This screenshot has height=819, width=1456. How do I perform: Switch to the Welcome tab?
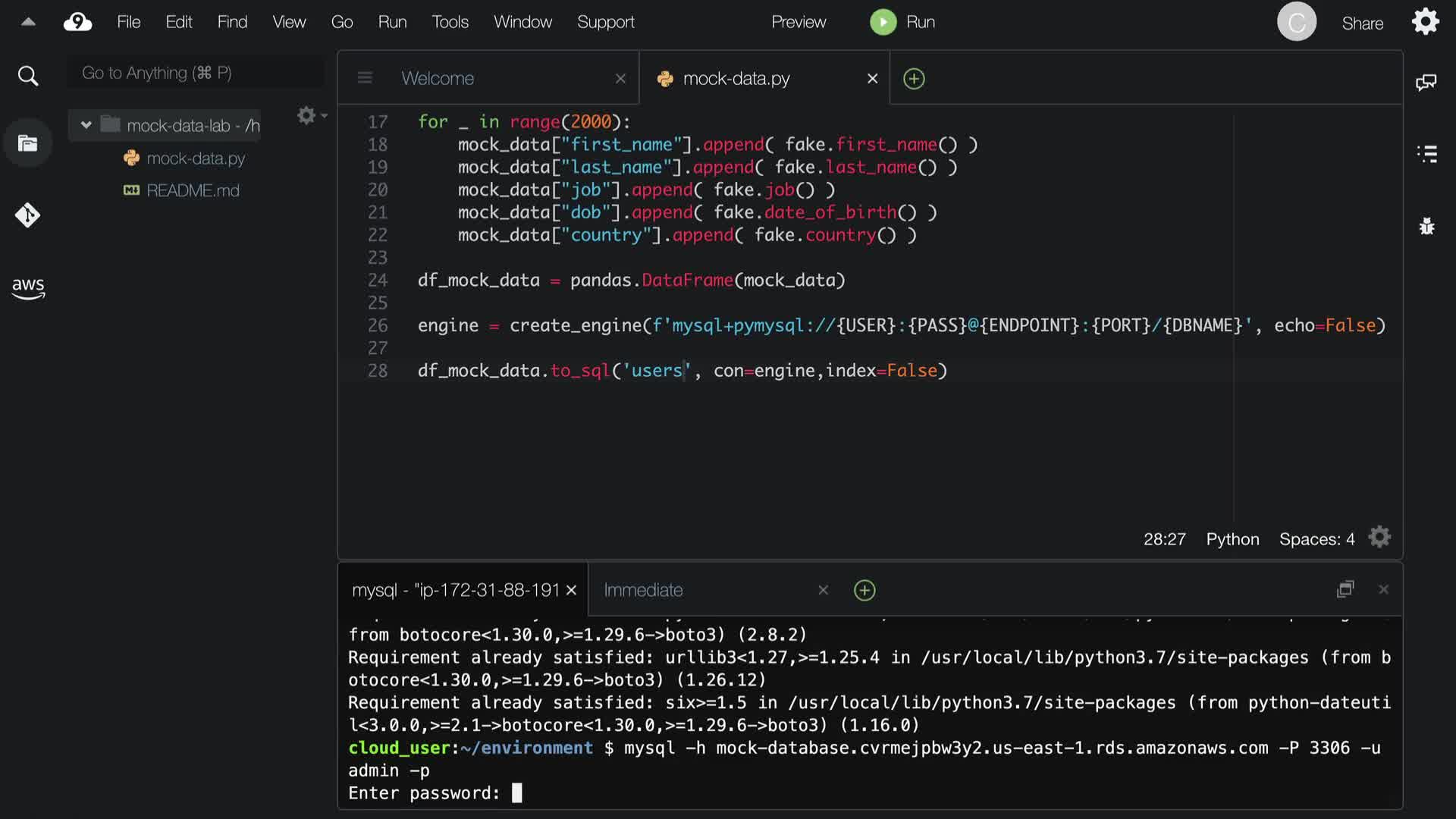[438, 79]
